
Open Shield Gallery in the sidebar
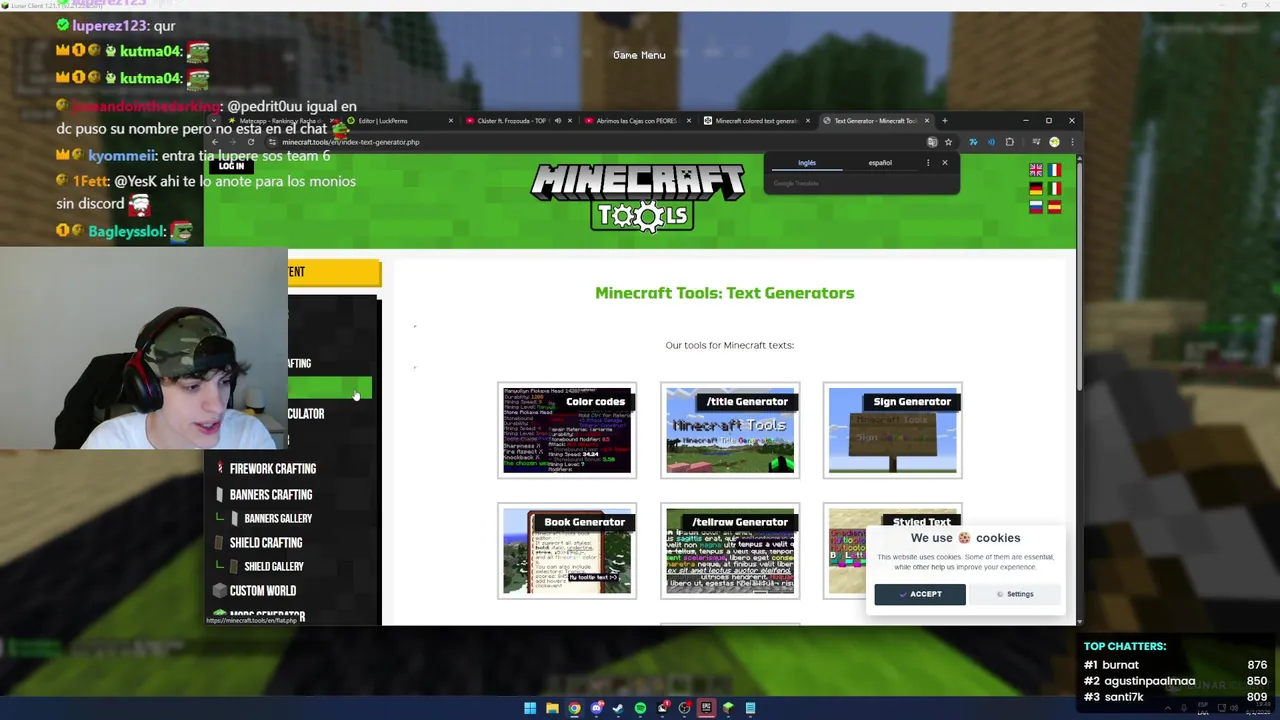point(274,566)
